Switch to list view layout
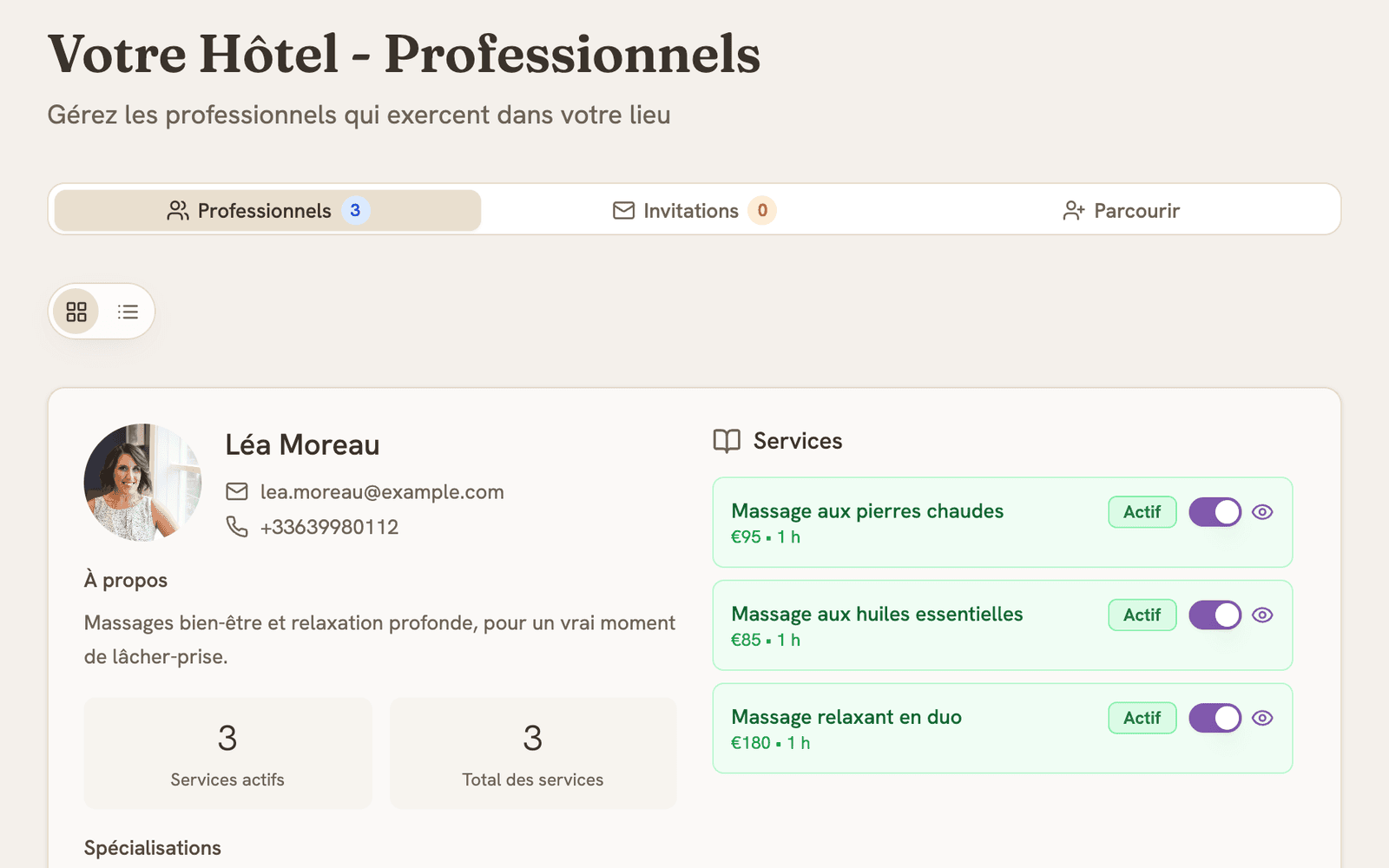The height and width of the screenshot is (868, 1389). (x=128, y=312)
